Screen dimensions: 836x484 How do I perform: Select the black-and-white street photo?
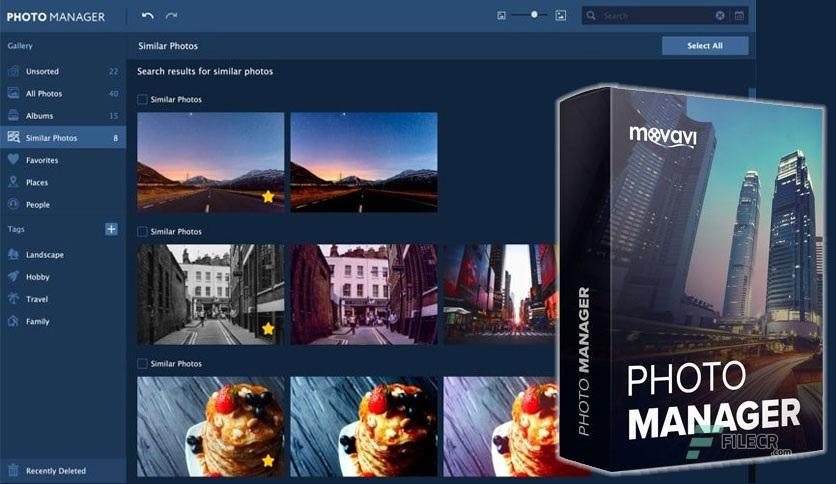[x=211, y=294]
